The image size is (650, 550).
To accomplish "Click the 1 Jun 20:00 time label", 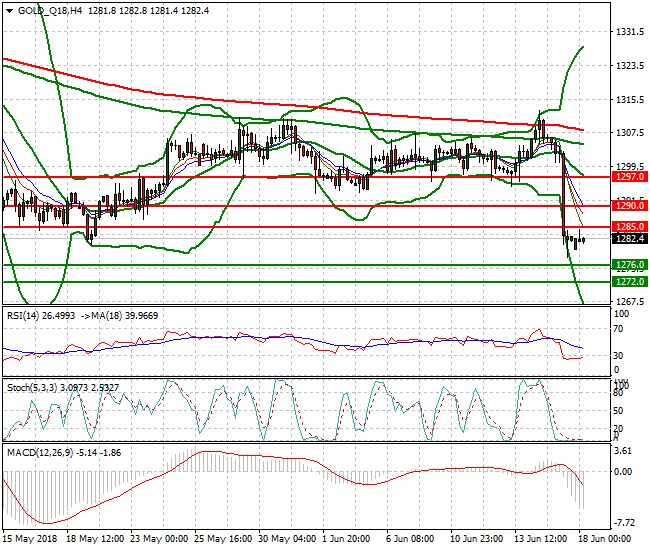I will [346, 539].
